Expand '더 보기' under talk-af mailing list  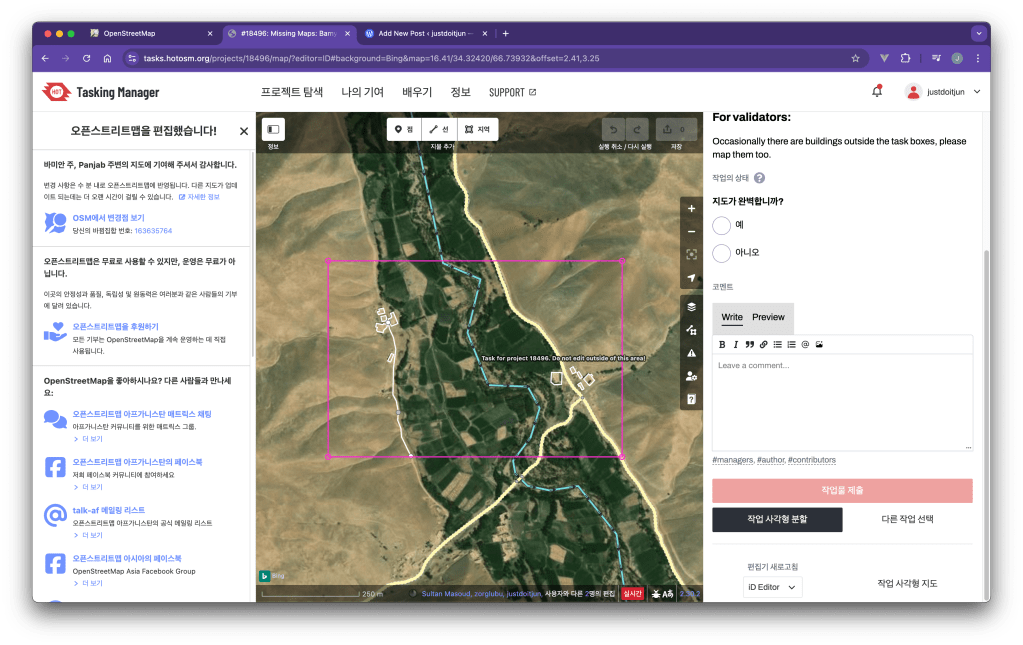click(x=90, y=535)
